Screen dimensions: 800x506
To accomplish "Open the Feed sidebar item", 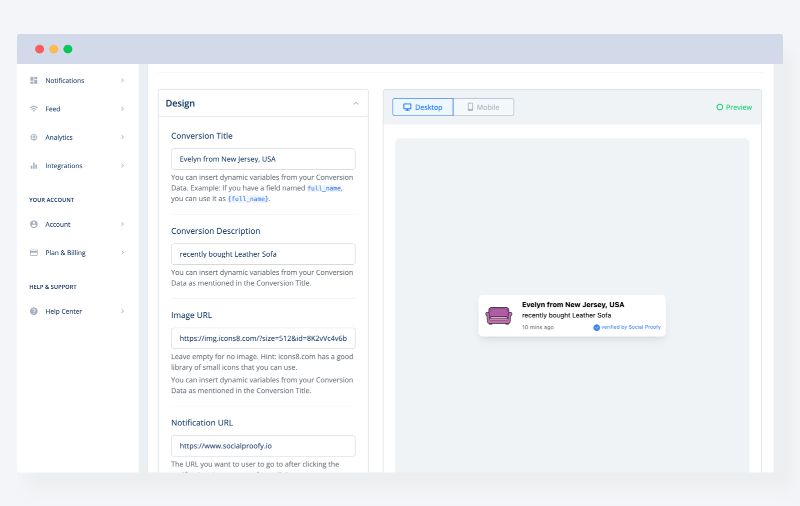I will 78,109.
